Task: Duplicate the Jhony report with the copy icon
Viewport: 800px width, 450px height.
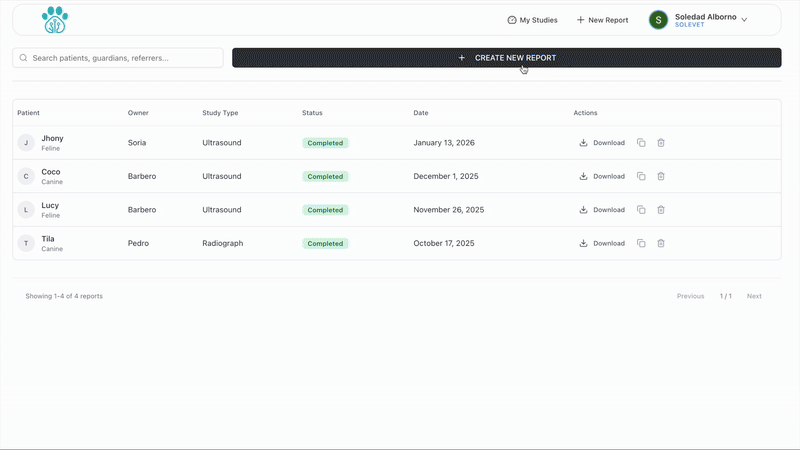Action: 641,143
